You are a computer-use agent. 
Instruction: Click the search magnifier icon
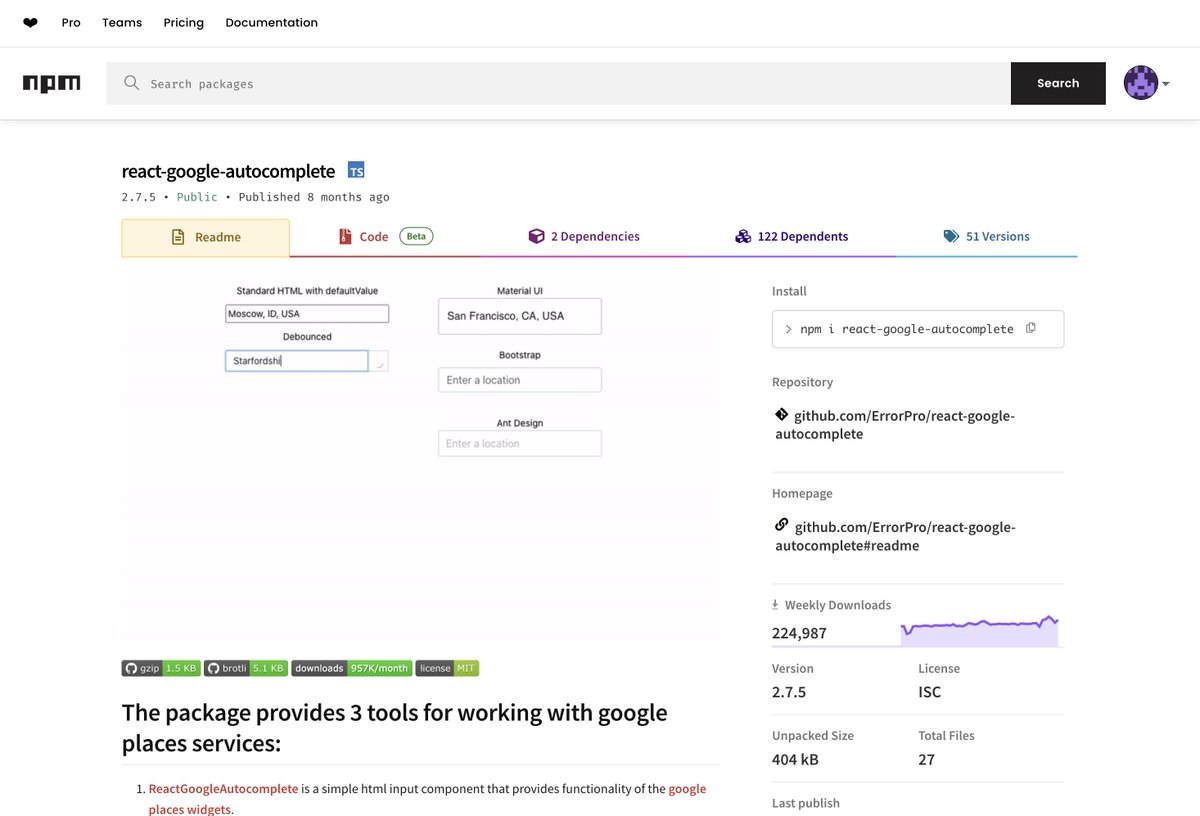coord(131,83)
